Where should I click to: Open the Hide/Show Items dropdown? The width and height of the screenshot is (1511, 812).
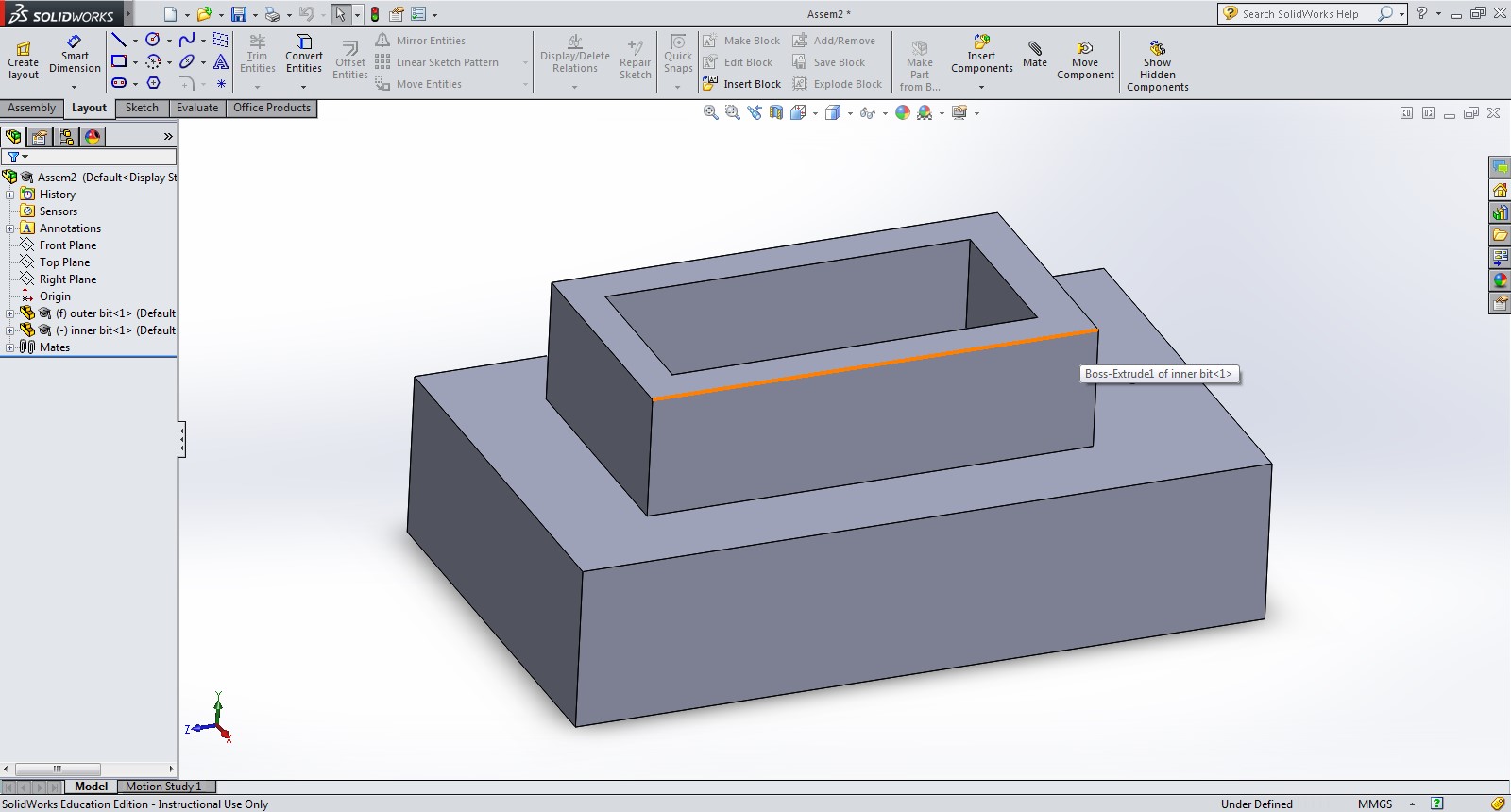(885, 113)
